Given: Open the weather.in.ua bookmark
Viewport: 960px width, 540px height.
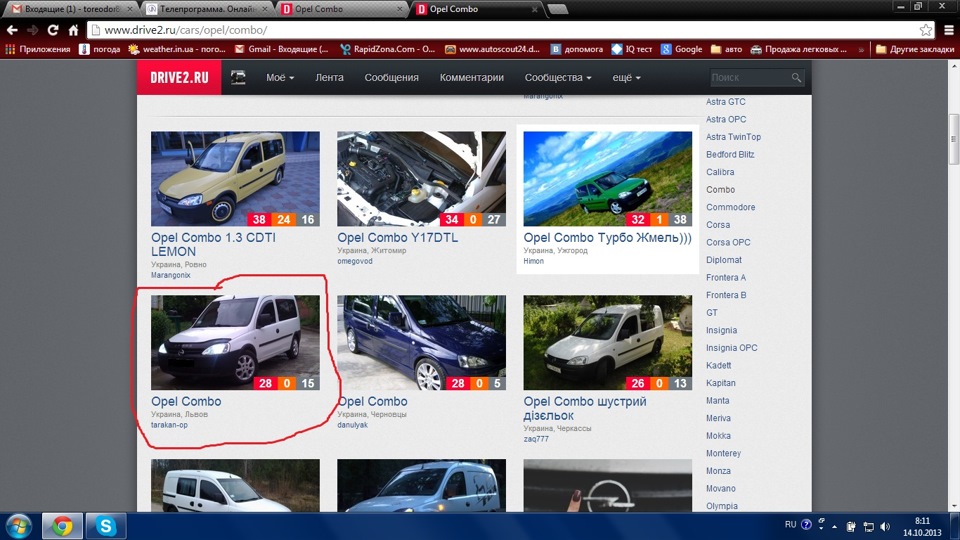Looking at the screenshot, I should tap(178, 49).
